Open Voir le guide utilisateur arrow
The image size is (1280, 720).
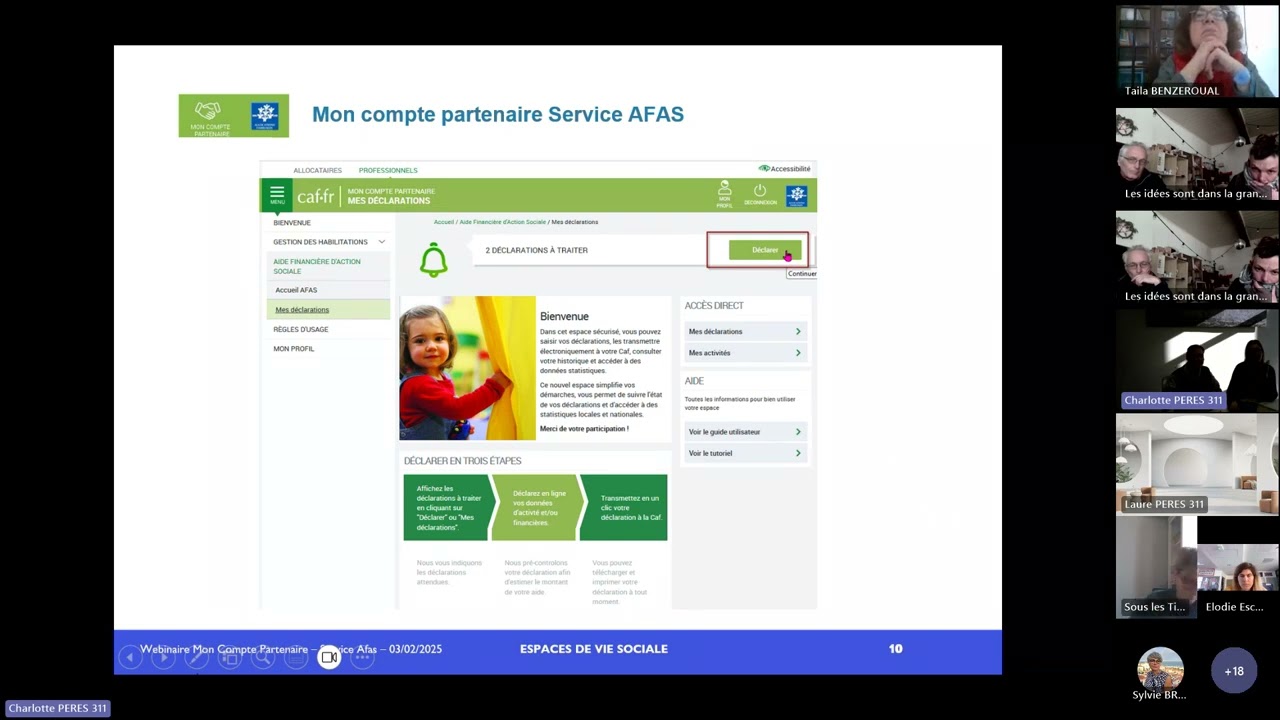click(x=798, y=432)
